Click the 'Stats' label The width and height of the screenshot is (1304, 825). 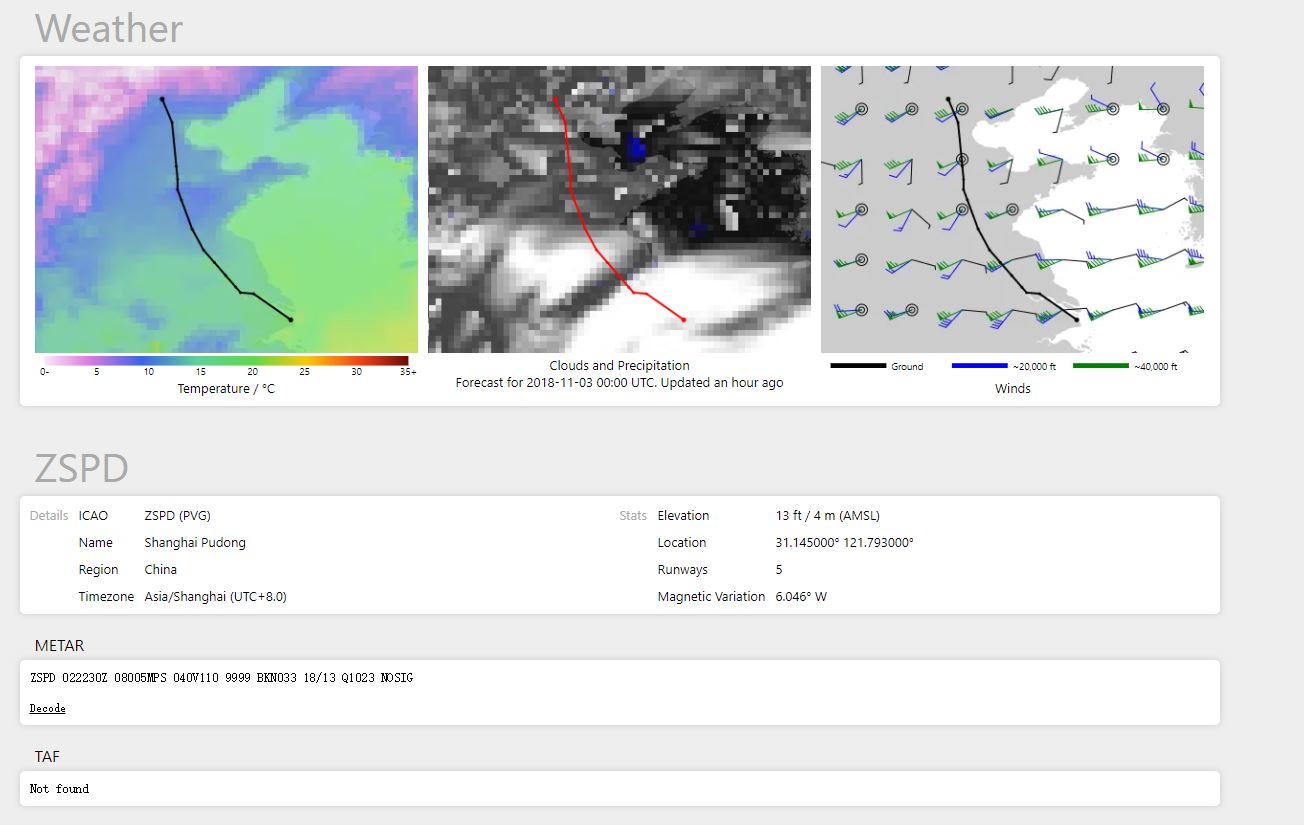click(633, 516)
